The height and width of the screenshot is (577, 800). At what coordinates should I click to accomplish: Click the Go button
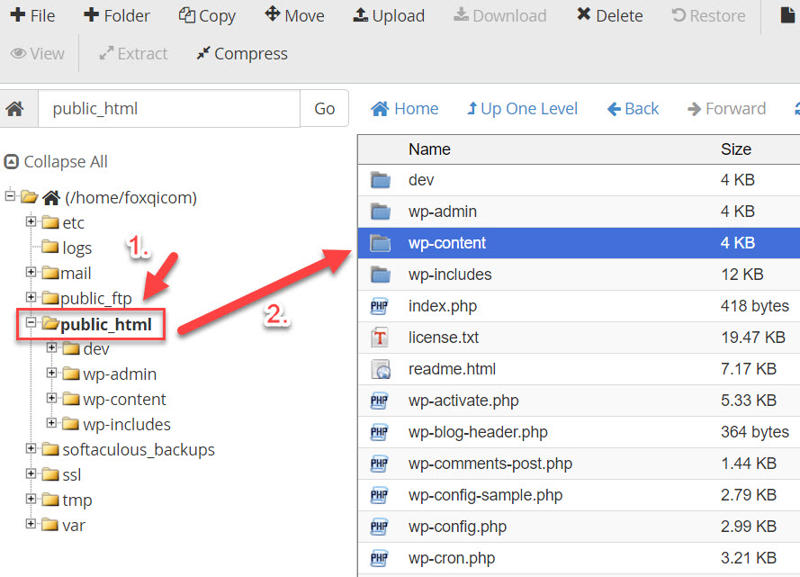(x=325, y=107)
